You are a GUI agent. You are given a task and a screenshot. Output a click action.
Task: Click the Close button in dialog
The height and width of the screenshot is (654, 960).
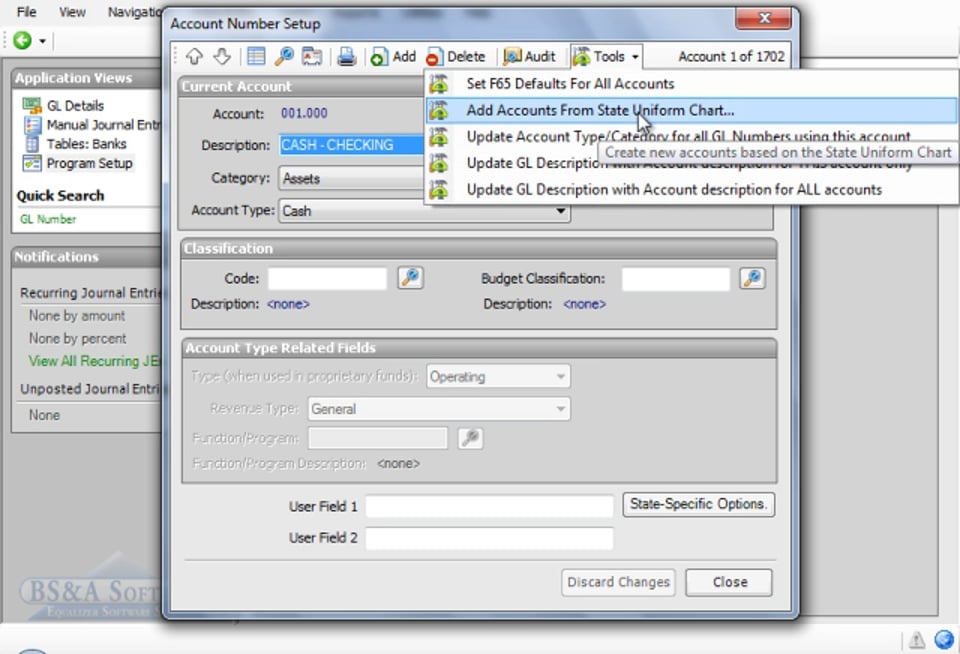pyautogui.click(x=729, y=582)
